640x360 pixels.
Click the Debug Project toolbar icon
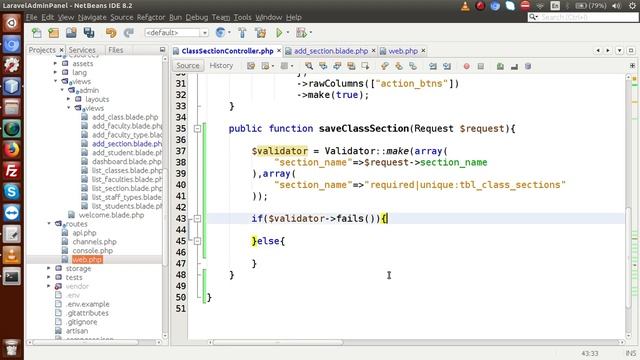[302, 33]
